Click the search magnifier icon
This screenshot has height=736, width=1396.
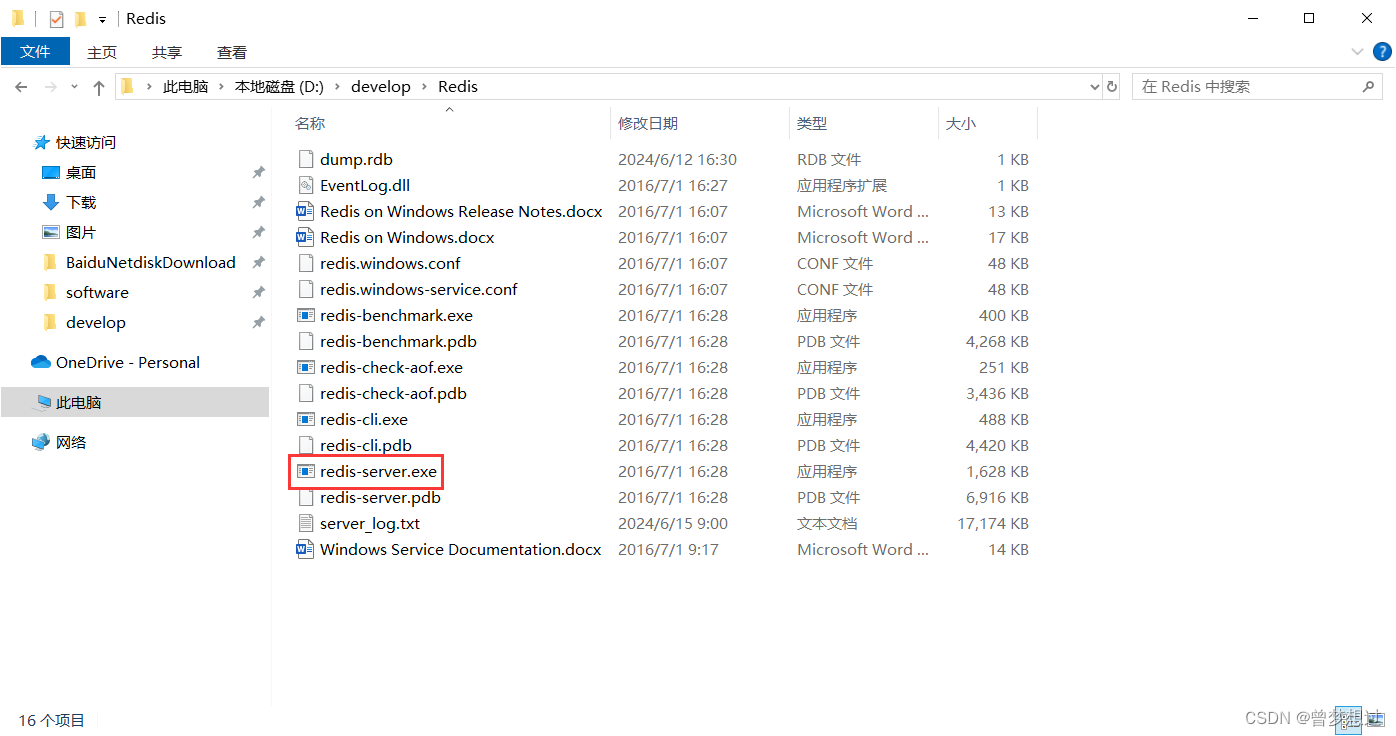pos(1369,87)
